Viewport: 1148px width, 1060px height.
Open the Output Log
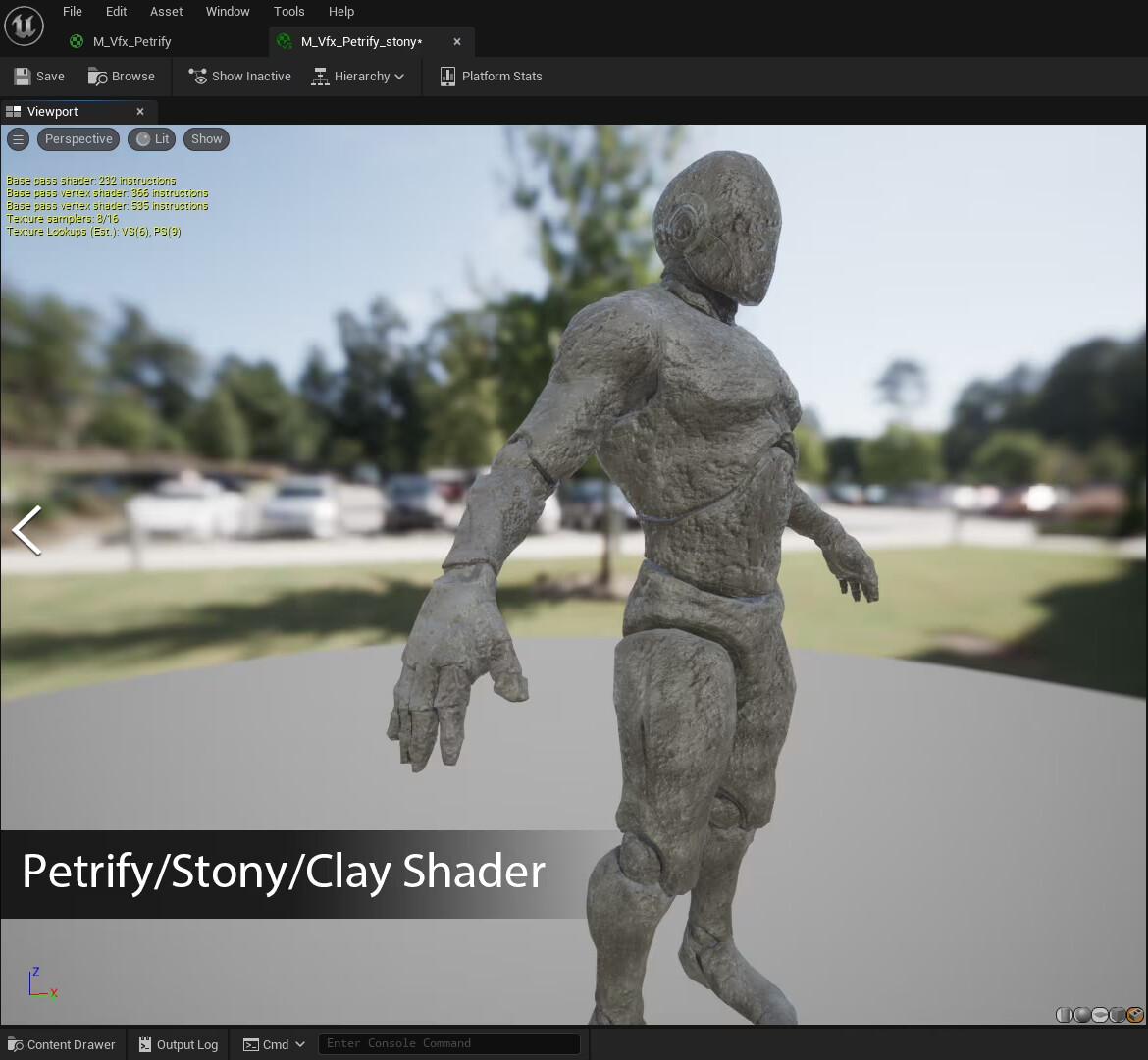coord(179,1044)
